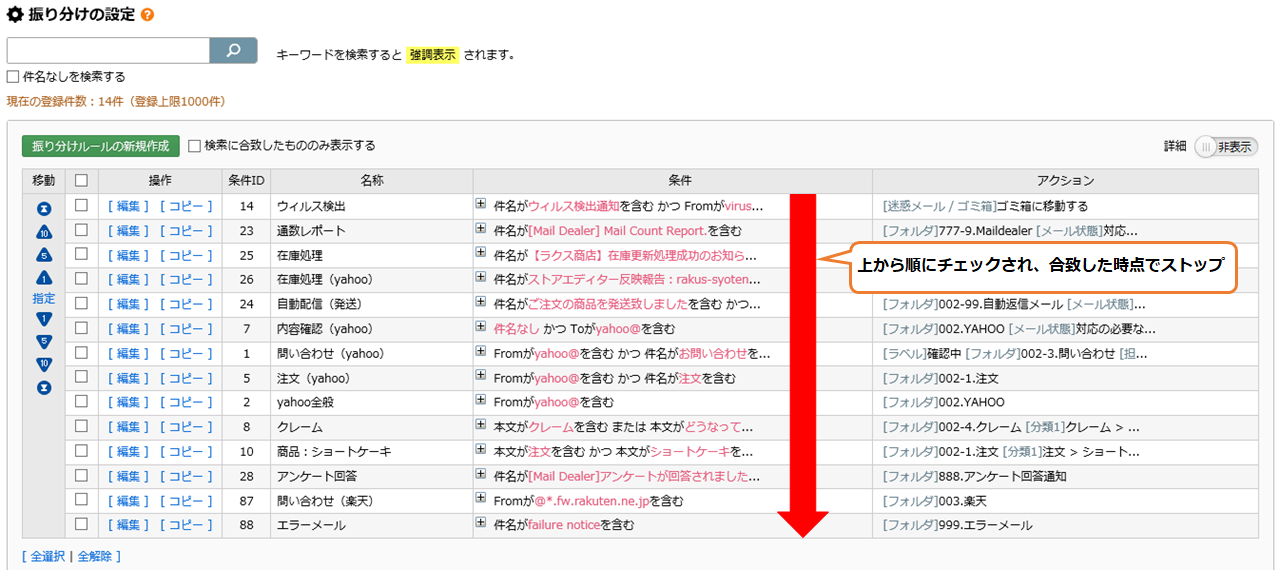
Task: Move down 1 row icon
Action: pos(44,320)
